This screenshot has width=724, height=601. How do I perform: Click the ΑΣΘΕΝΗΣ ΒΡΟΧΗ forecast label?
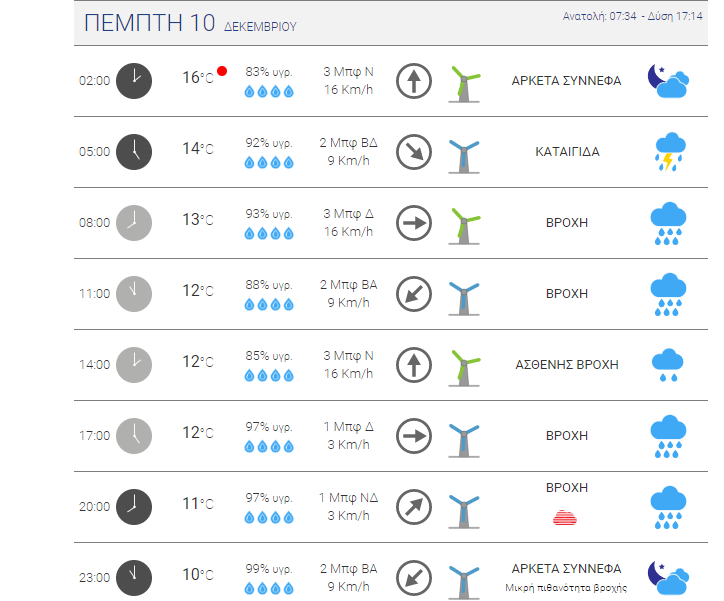pos(567,365)
